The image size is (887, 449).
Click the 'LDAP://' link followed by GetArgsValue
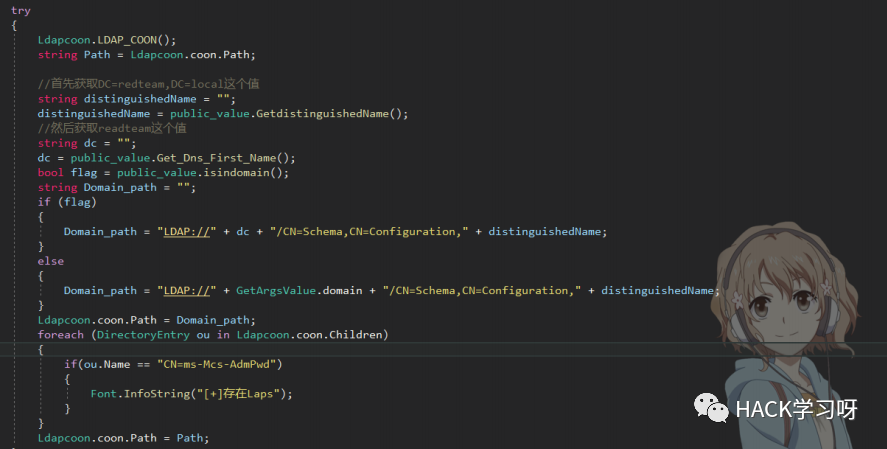tap(187, 291)
